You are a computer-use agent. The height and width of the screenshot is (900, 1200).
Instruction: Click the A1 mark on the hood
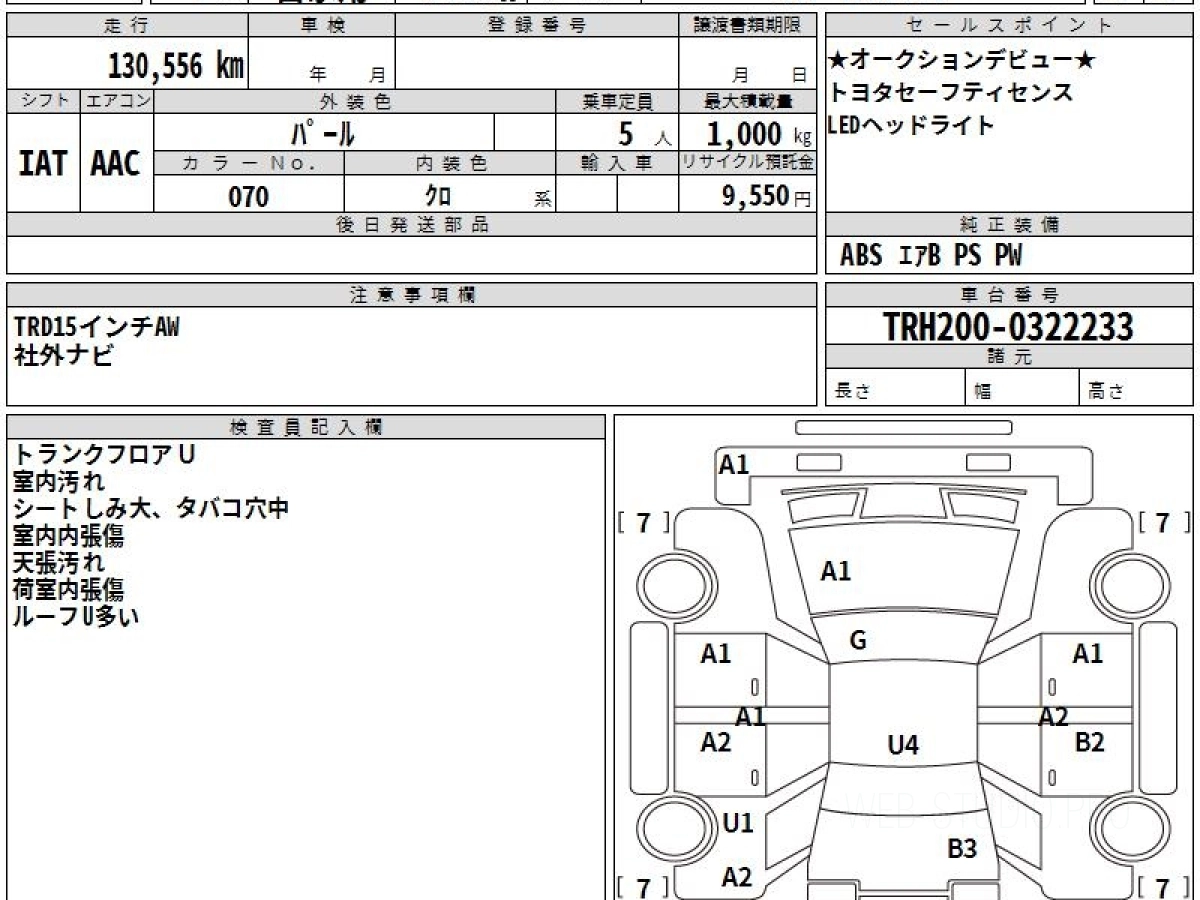[836, 572]
